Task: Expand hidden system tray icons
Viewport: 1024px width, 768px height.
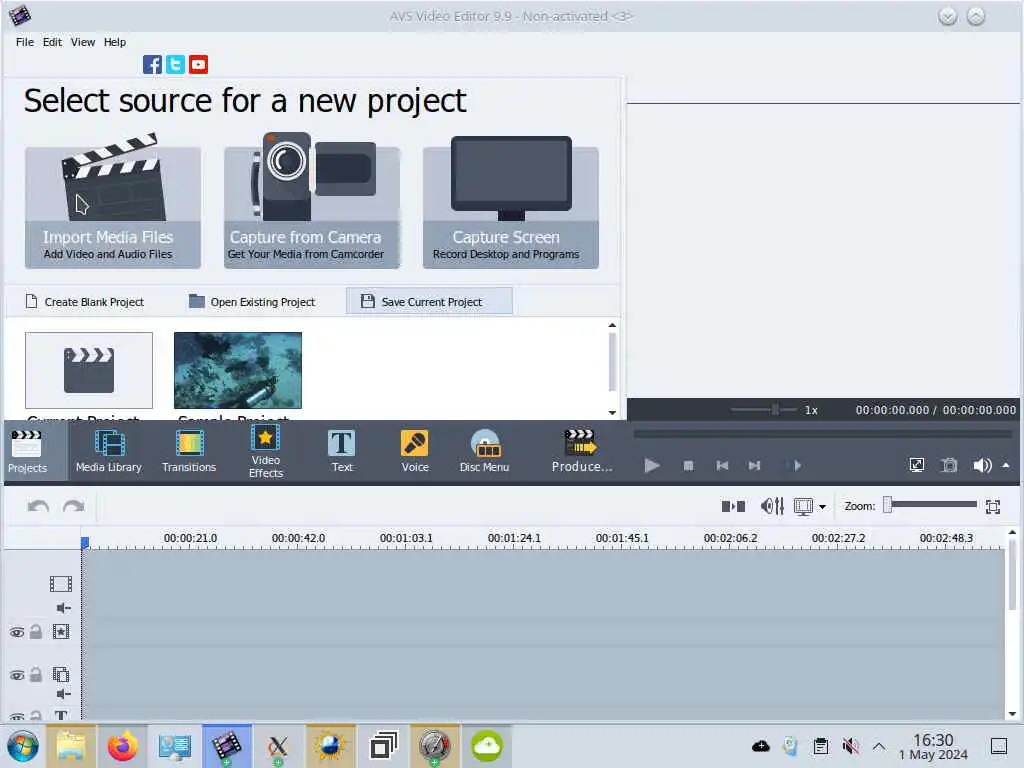Action: pyautogui.click(x=879, y=746)
